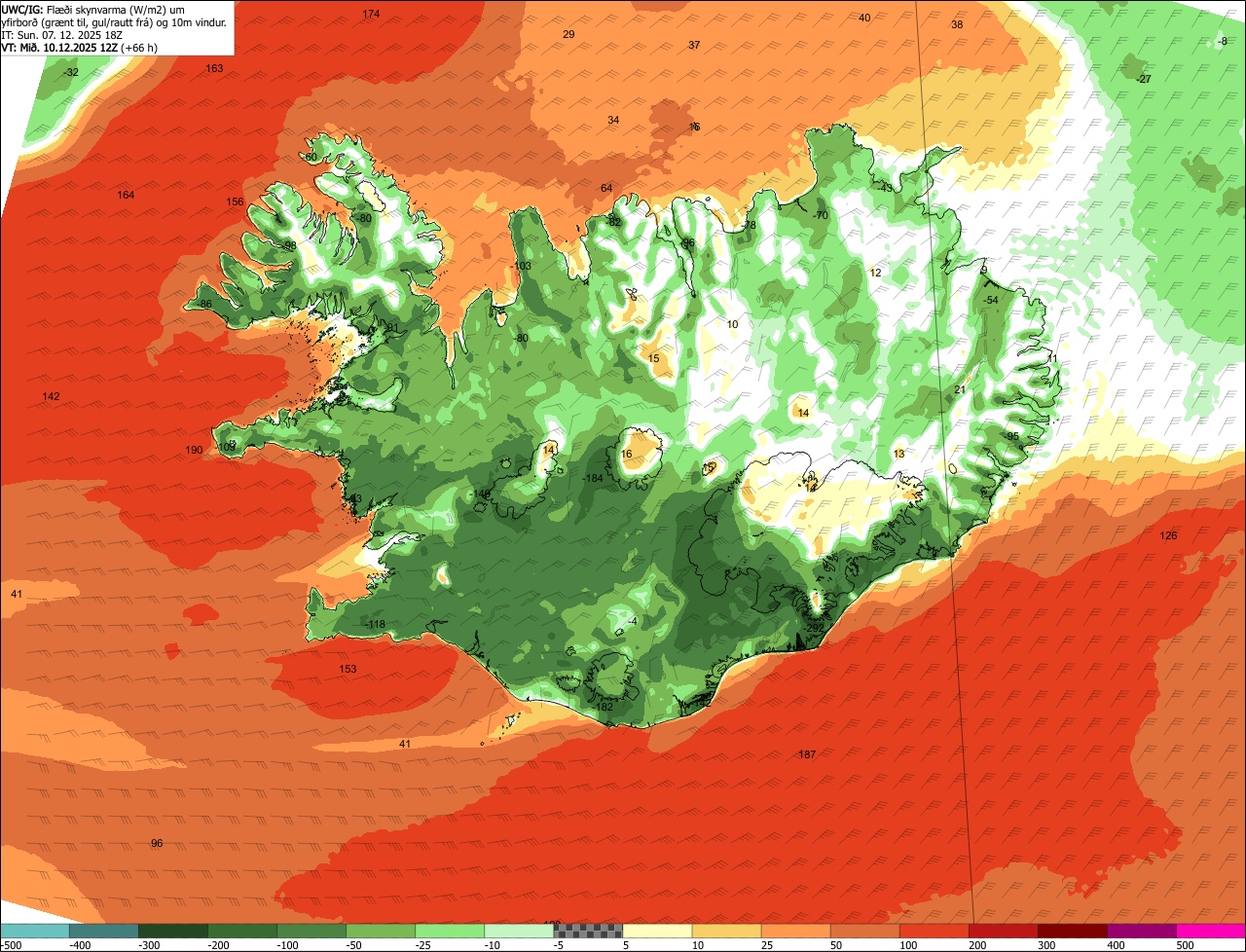Image resolution: width=1246 pixels, height=952 pixels.
Task: Click the text 'IT: Sun. 07. 12. 2025 18Z'
Action: click(61, 34)
